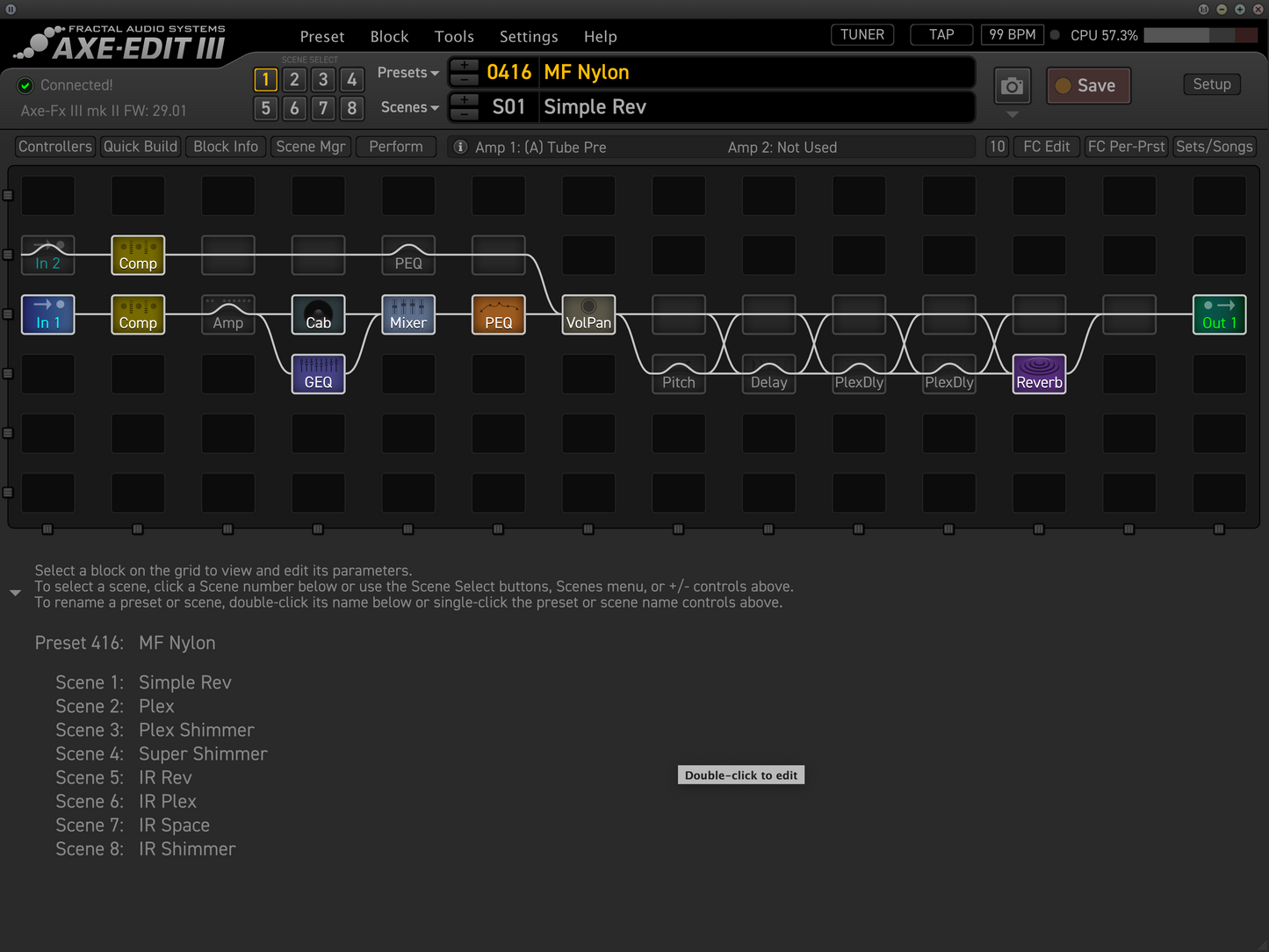This screenshot has width=1269, height=952.
Task: Select the orange PEQ block
Action: point(498,314)
